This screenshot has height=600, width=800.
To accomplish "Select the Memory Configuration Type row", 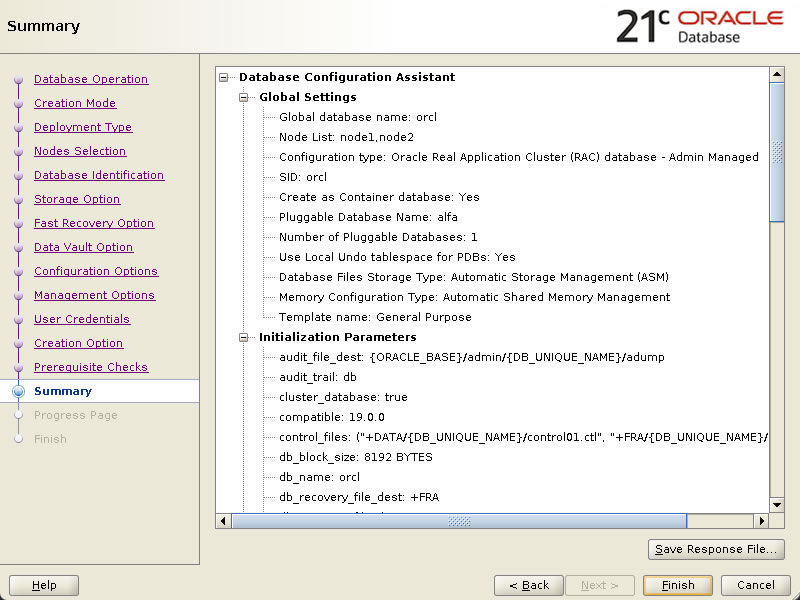I will (x=474, y=297).
